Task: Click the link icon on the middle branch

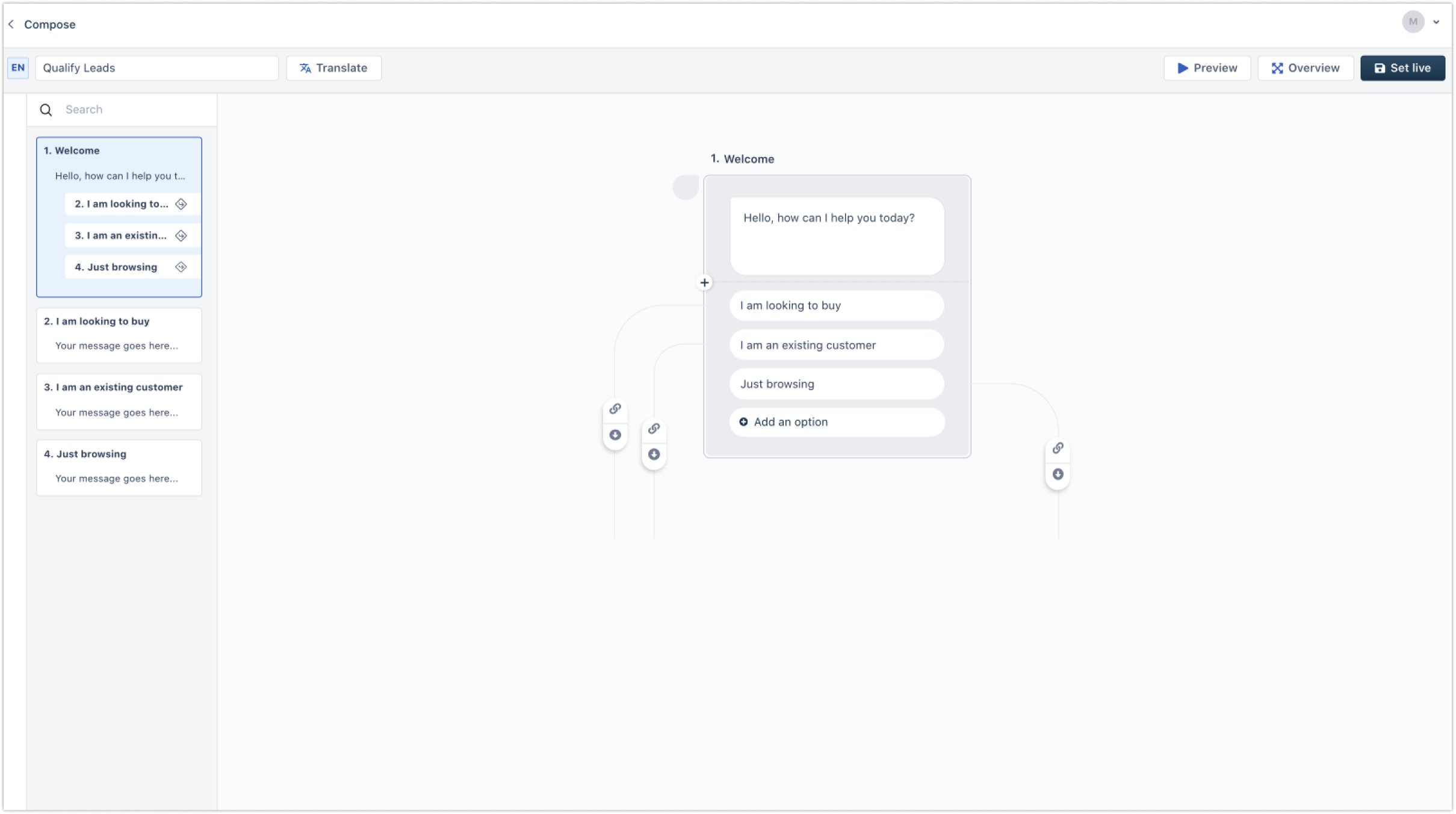Action: [x=654, y=429]
